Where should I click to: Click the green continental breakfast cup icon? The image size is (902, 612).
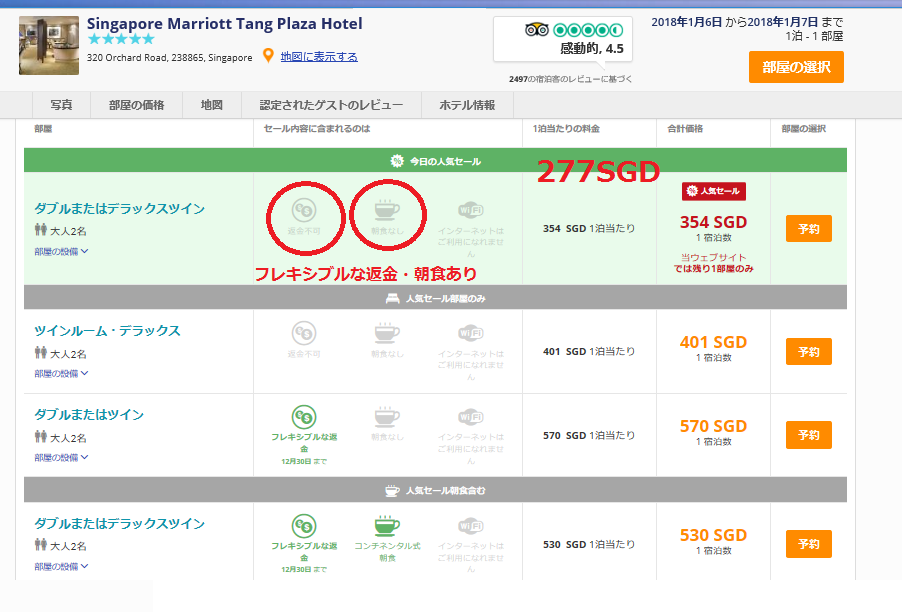387,525
